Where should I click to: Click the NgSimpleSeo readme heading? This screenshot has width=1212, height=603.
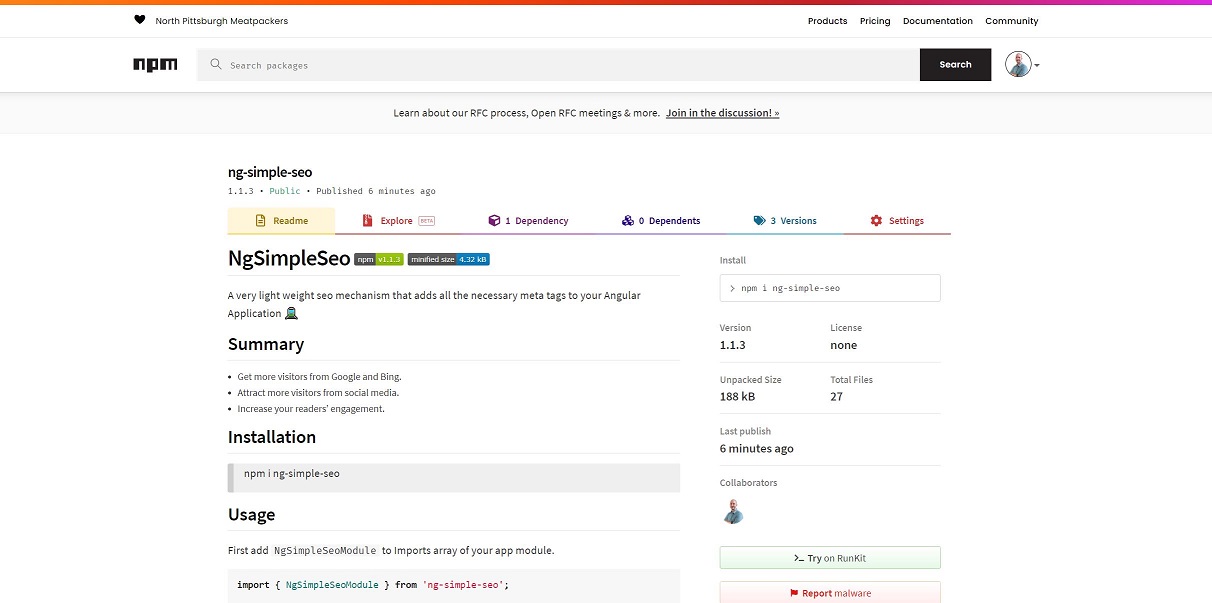[289, 259]
